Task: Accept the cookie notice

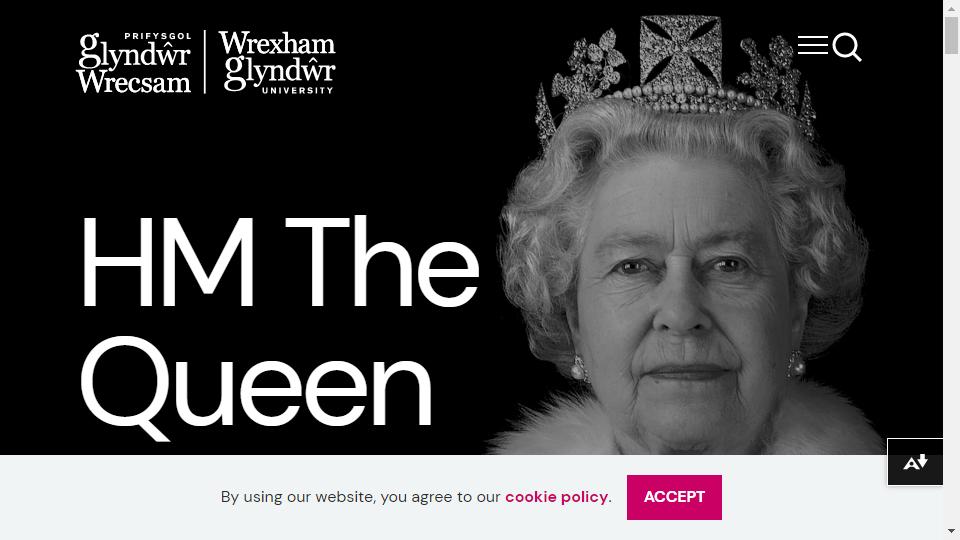Action: [674, 497]
